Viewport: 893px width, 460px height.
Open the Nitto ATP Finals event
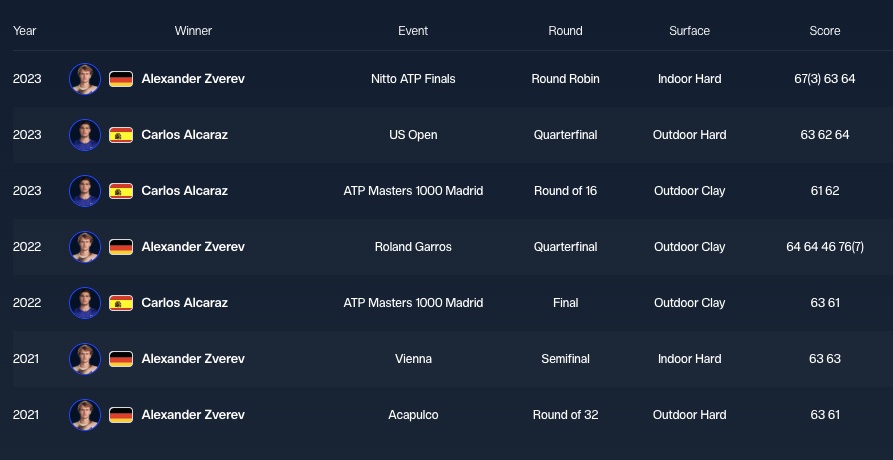[413, 79]
